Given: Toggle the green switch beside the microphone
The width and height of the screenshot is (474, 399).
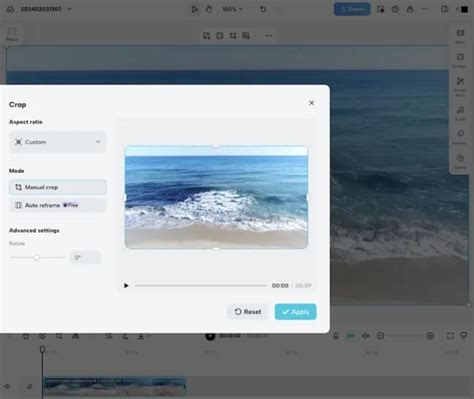Looking at the screenshot, I should pyautogui.click(x=351, y=336).
